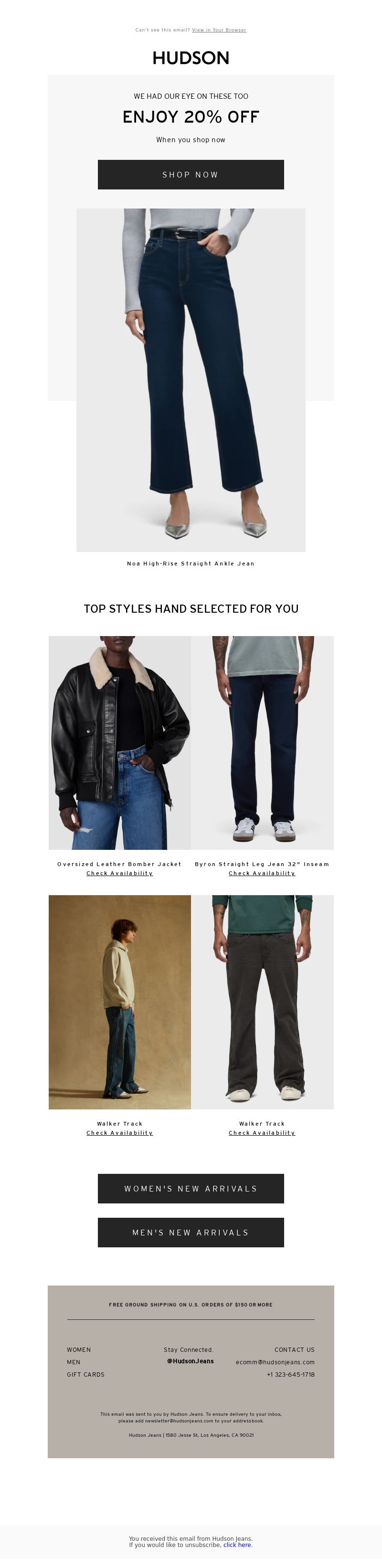Open the GIFT CARDS footer link
Image resolution: width=382 pixels, height=1568 pixels.
coord(85,1374)
